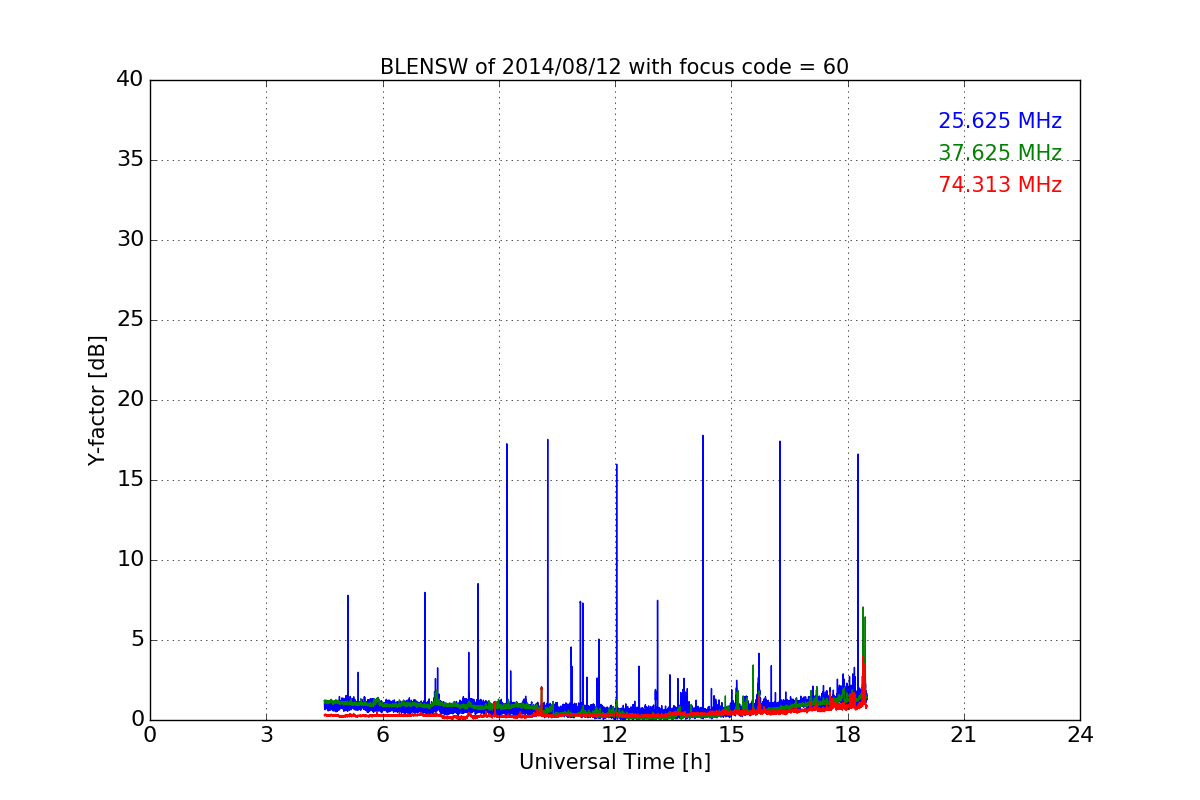Screen dimensions: 1200x800
Task: Click the y-axis tick label 40
Action: (x=130, y=80)
